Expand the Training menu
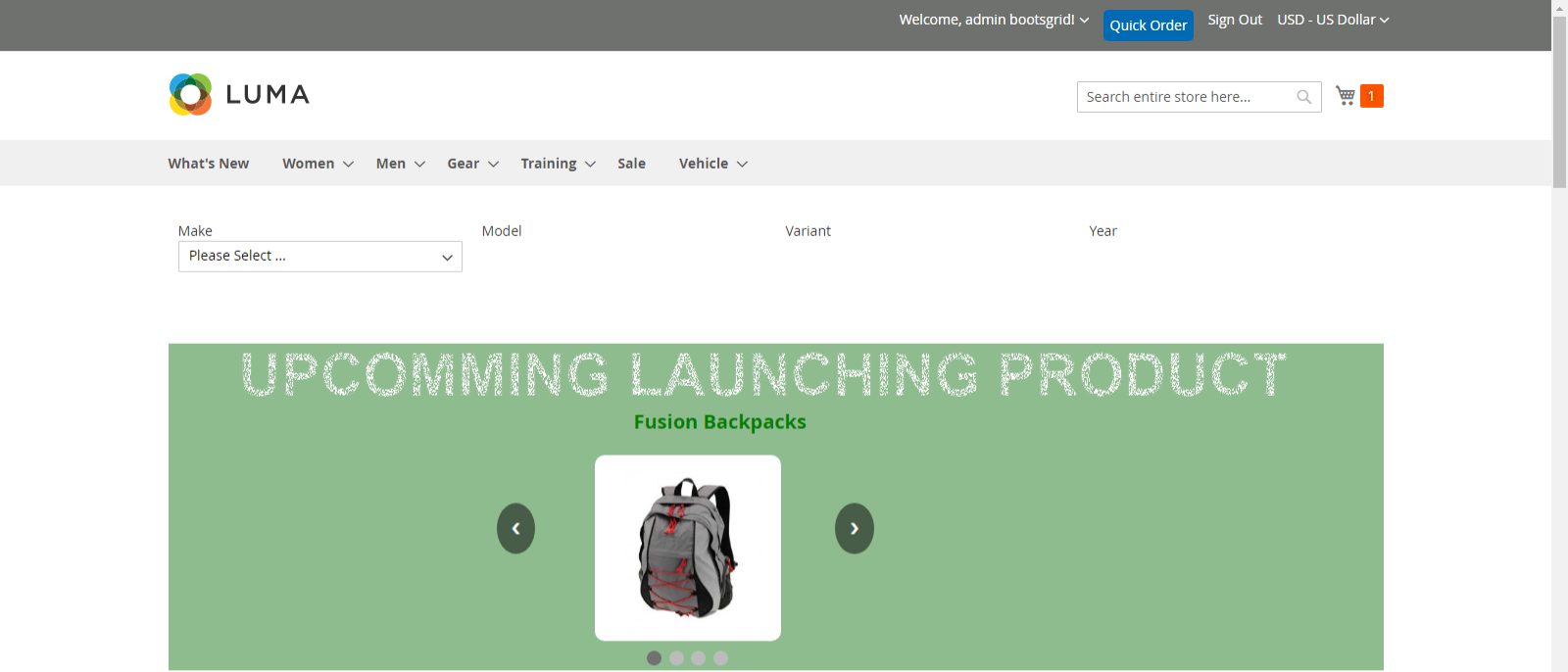Viewport: 1568px width, 672px height. click(558, 164)
